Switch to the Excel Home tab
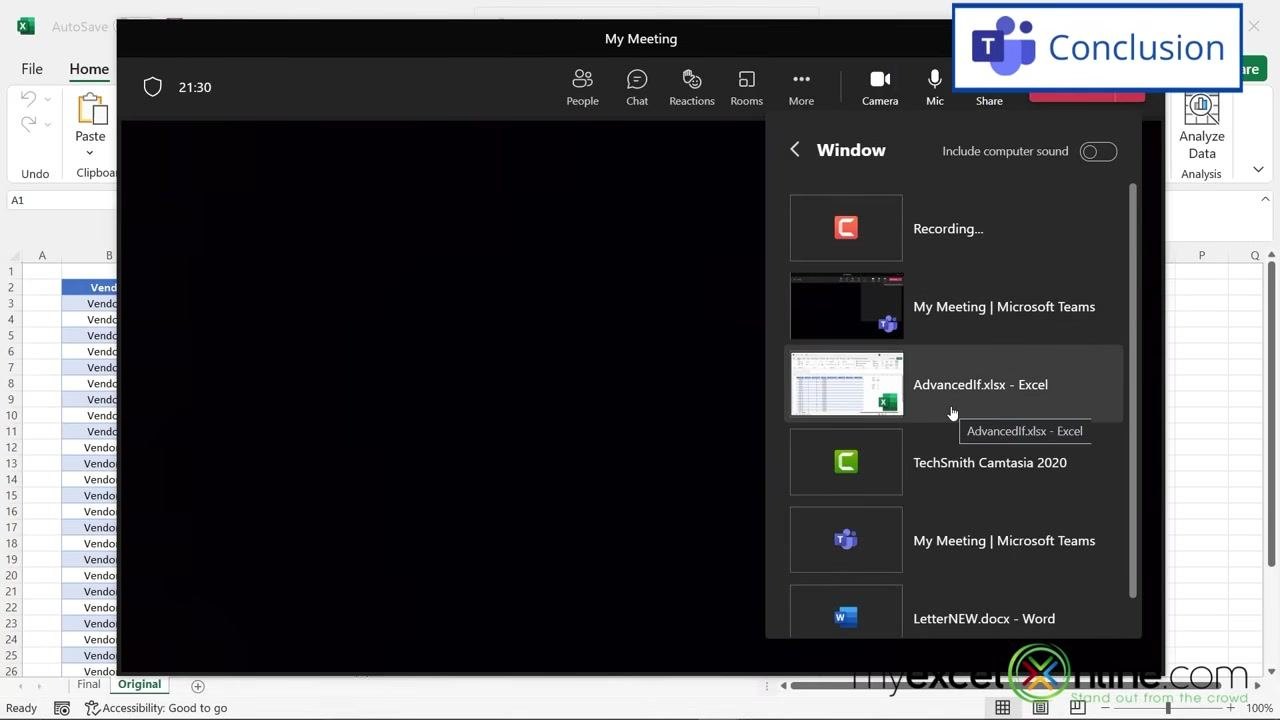Image resolution: width=1280 pixels, height=720 pixels. [89, 69]
